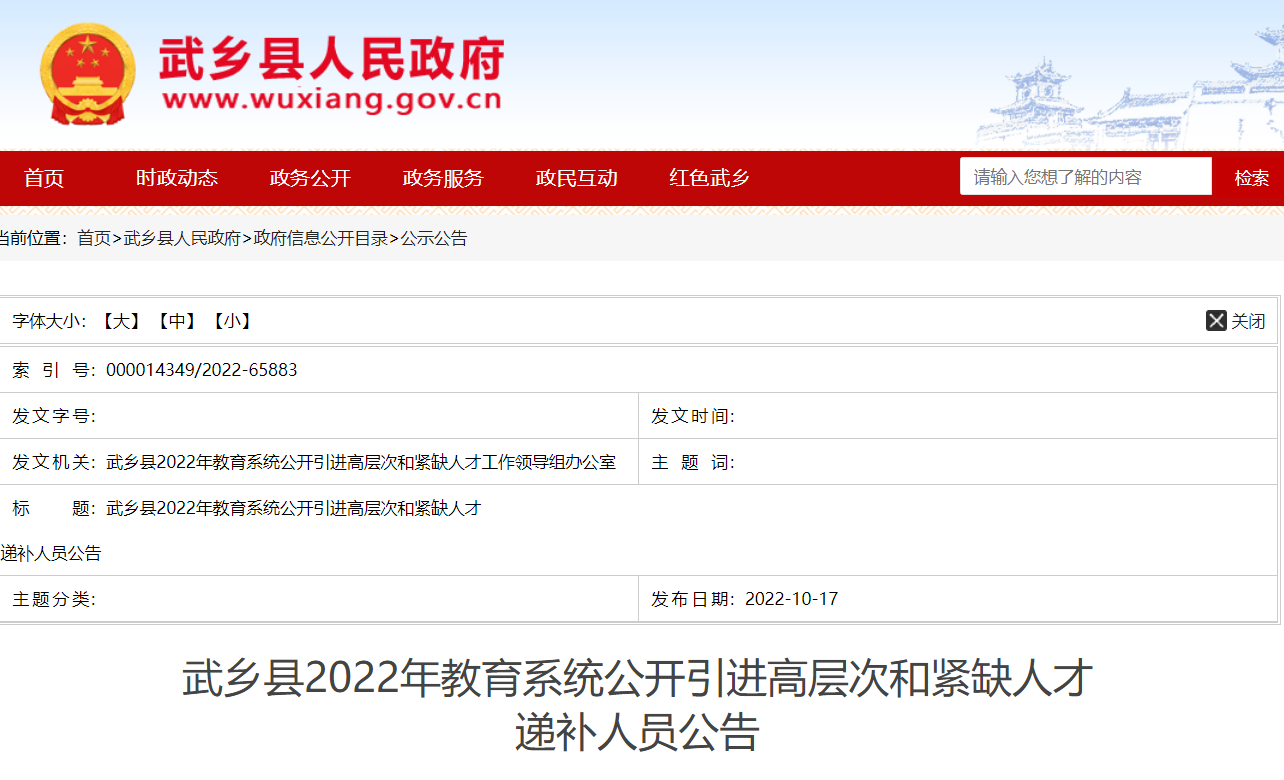This screenshot has height=780, width=1284.
Task: Click the 递补人员公告 line in table
Action: [51, 553]
